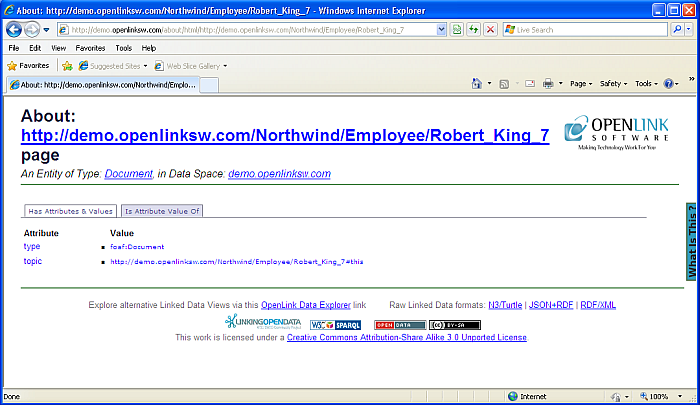Open the Tools menu in menu bar

pos(124,48)
